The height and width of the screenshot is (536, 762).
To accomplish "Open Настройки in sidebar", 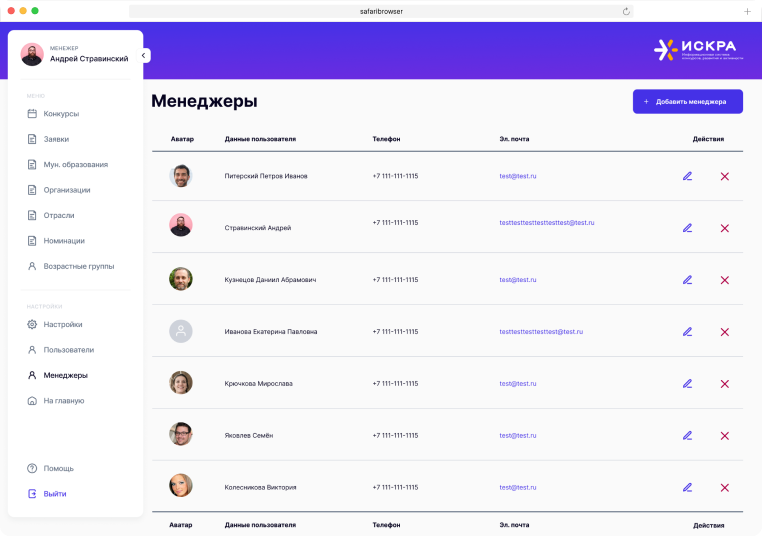I will coord(62,324).
